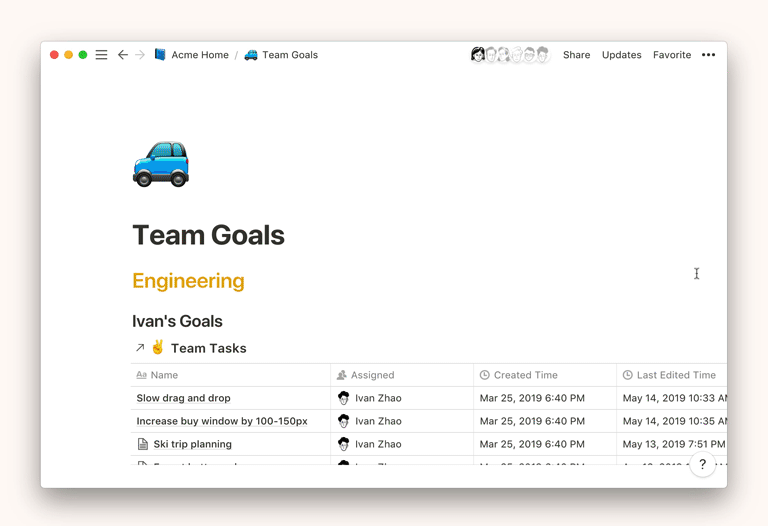Image resolution: width=768 pixels, height=526 pixels.
Task: Open the Team Tasks linked database
Action: pyautogui.click(x=208, y=348)
